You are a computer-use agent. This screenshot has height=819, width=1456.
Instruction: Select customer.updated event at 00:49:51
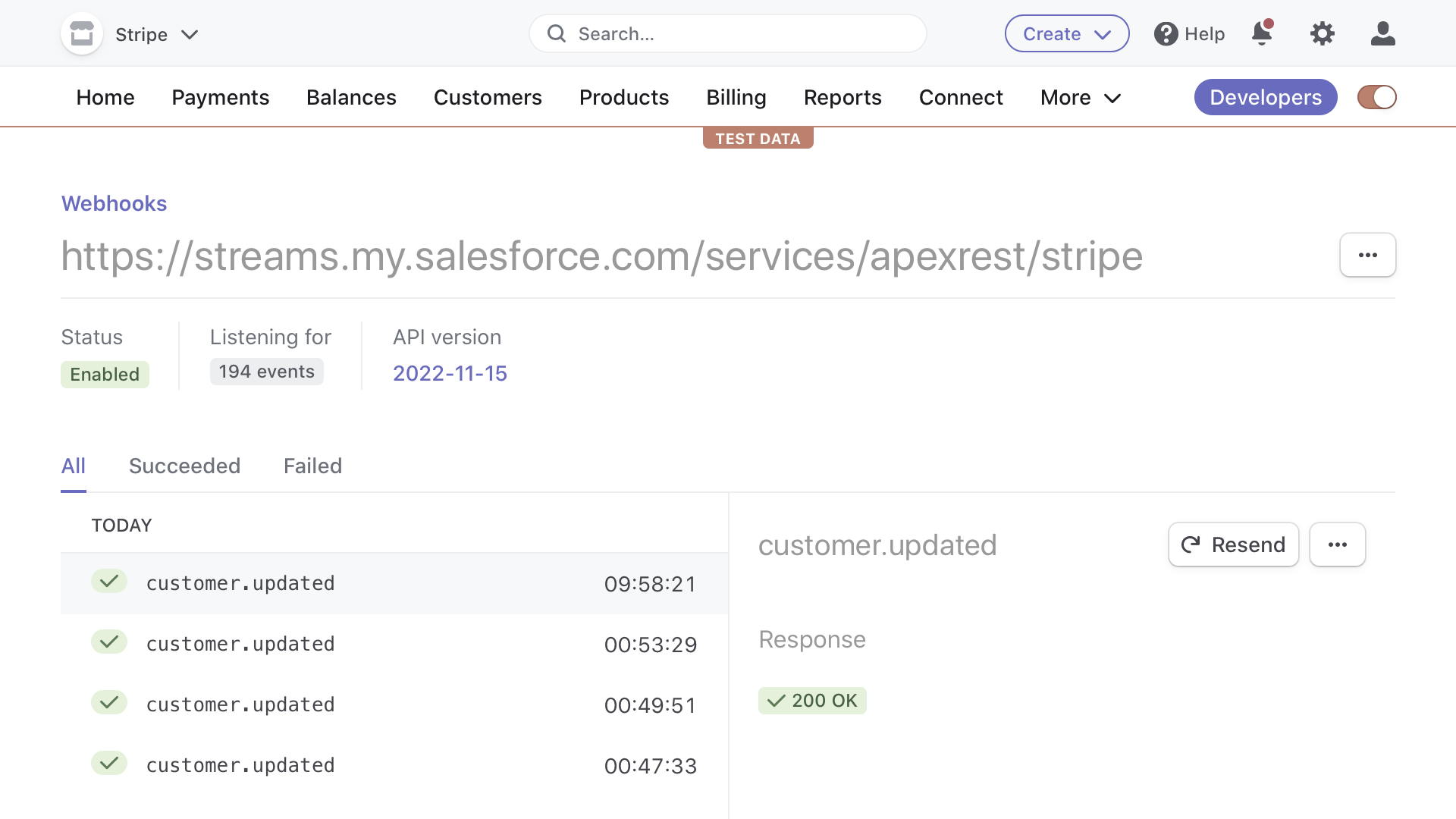pos(394,704)
